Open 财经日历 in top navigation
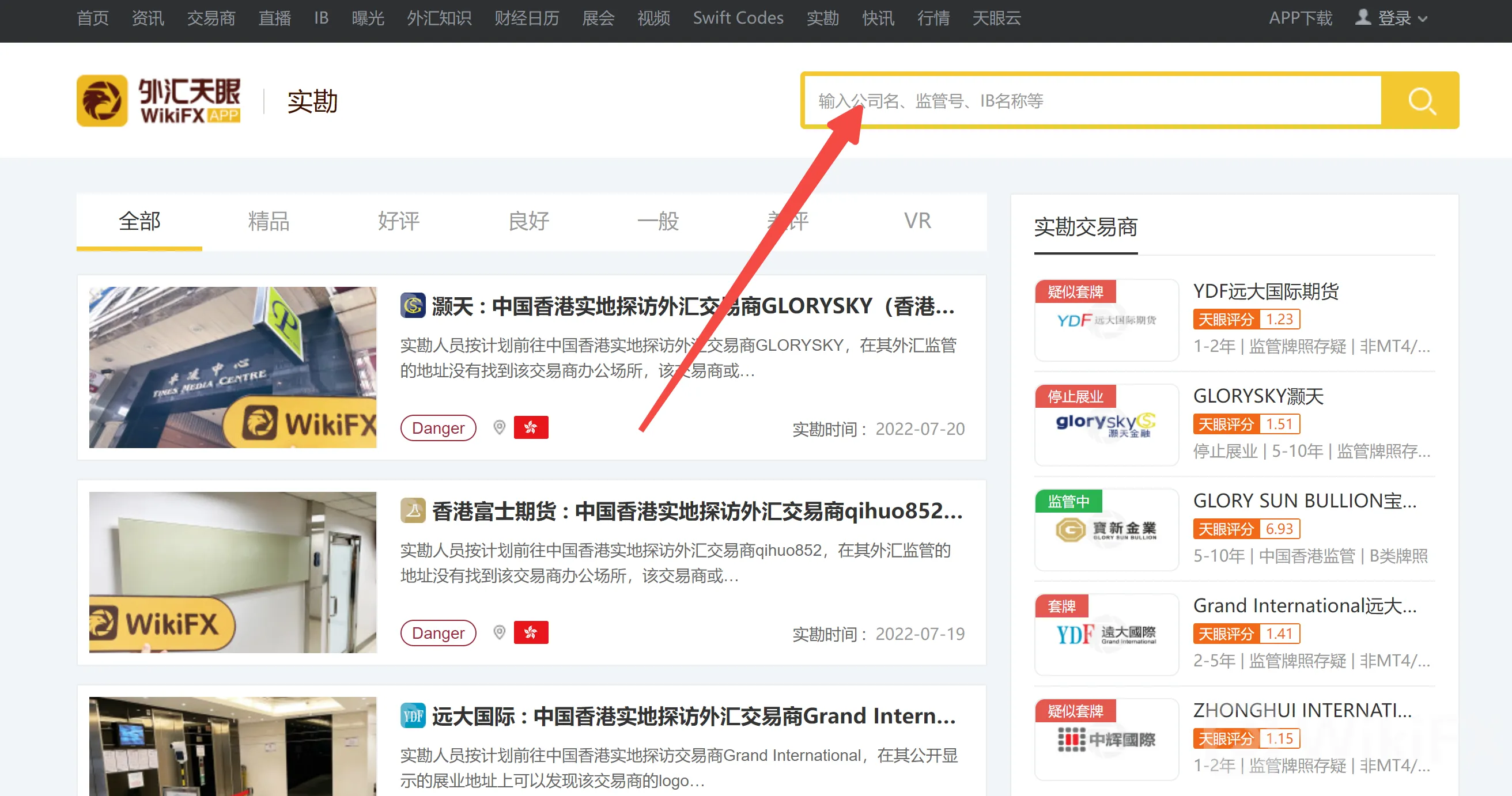The height and width of the screenshot is (796, 1512). [527, 18]
